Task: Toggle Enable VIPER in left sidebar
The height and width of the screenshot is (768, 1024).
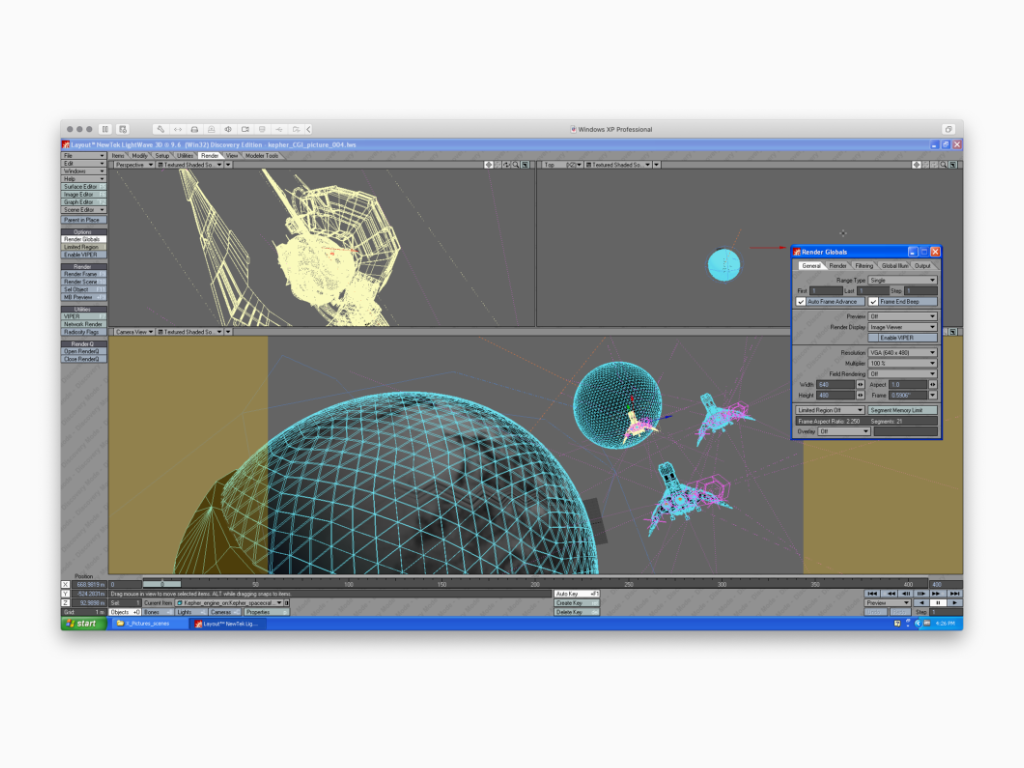Action: pos(84,255)
